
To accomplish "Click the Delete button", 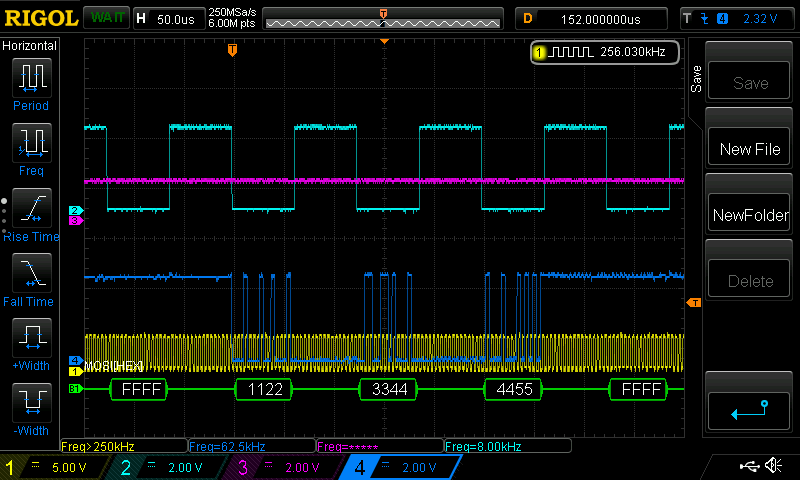I will point(748,279).
